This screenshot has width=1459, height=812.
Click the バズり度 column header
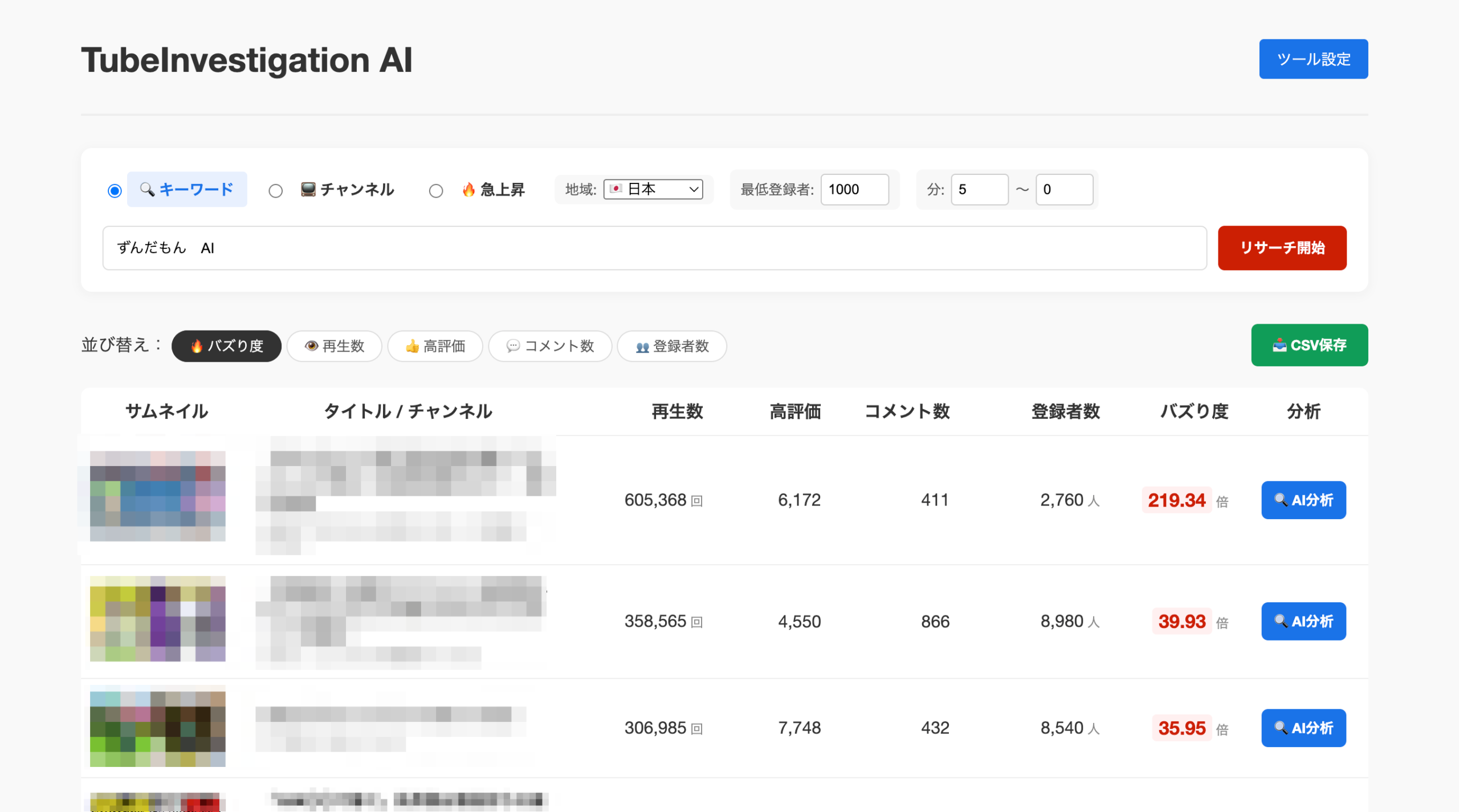[x=1194, y=411]
